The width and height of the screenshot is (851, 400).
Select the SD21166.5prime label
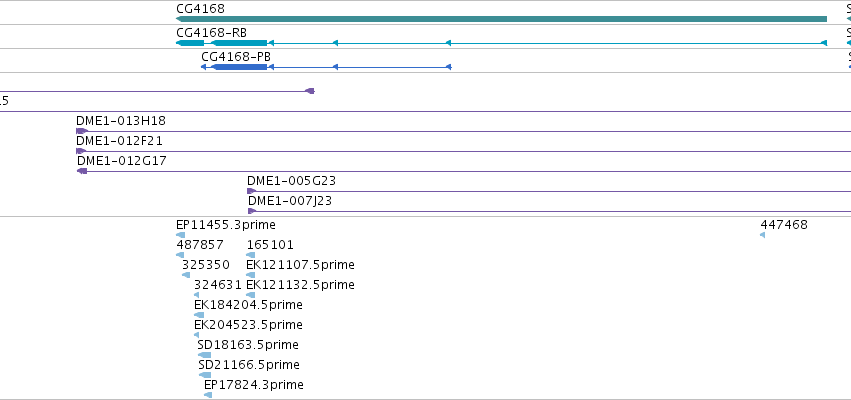click(249, 365)
